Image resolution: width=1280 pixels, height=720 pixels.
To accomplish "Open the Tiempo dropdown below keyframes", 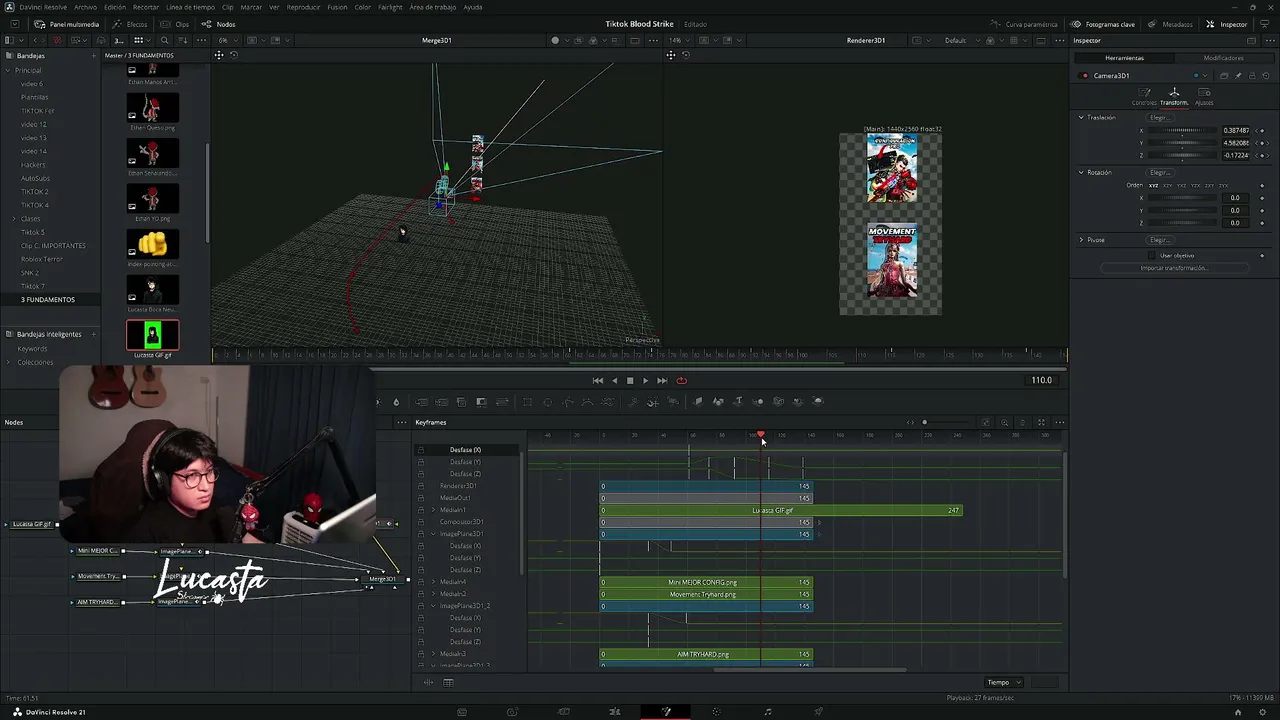I will [x=1004, y=682].
